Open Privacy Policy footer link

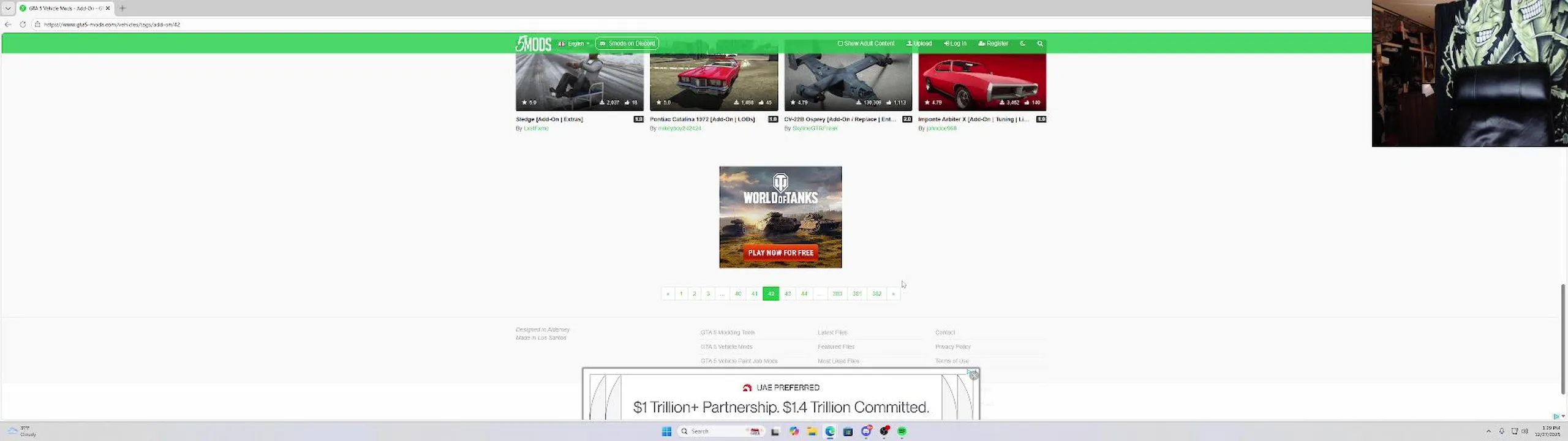click(x=953, y=347)
